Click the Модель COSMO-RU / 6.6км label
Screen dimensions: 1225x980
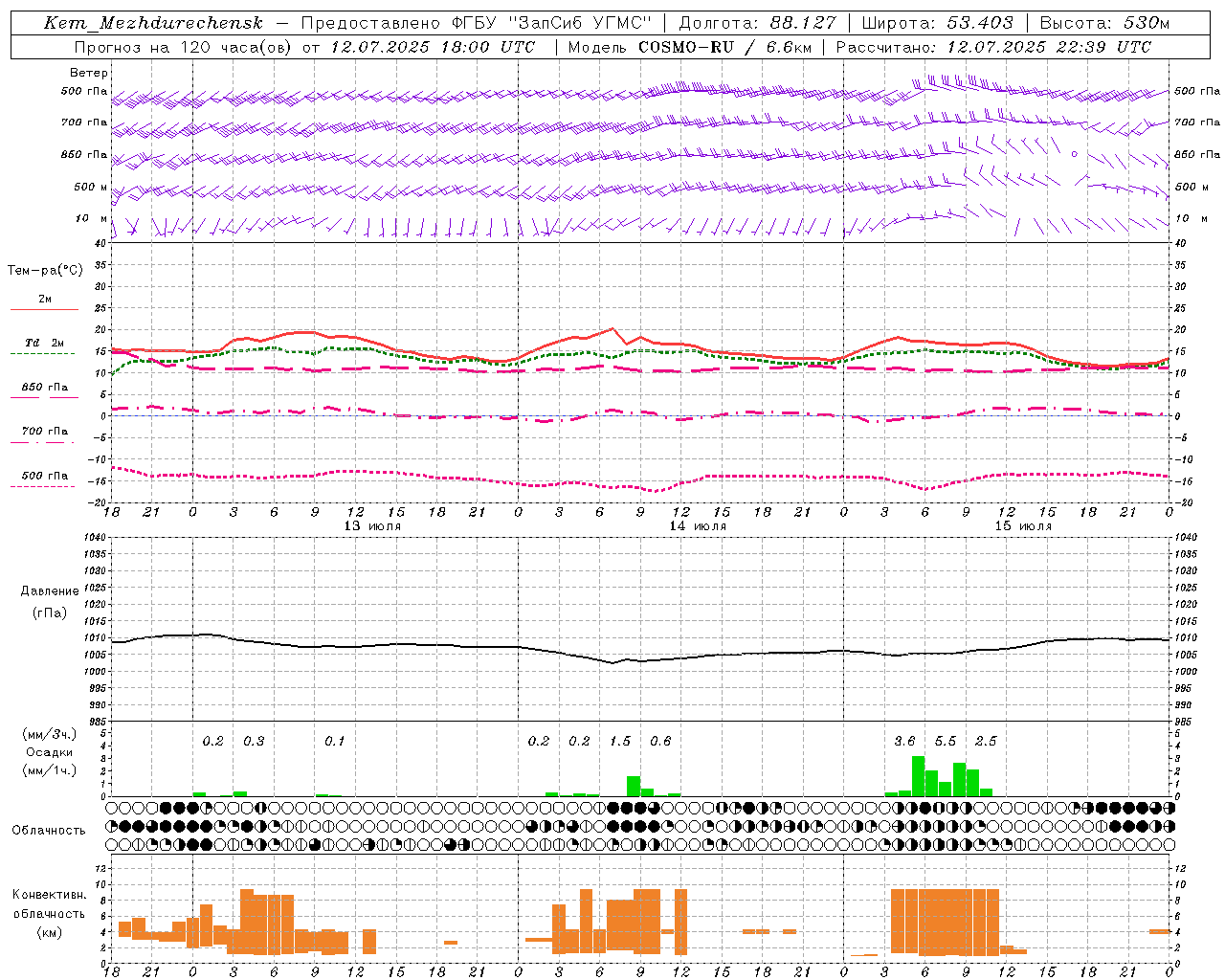690,47
